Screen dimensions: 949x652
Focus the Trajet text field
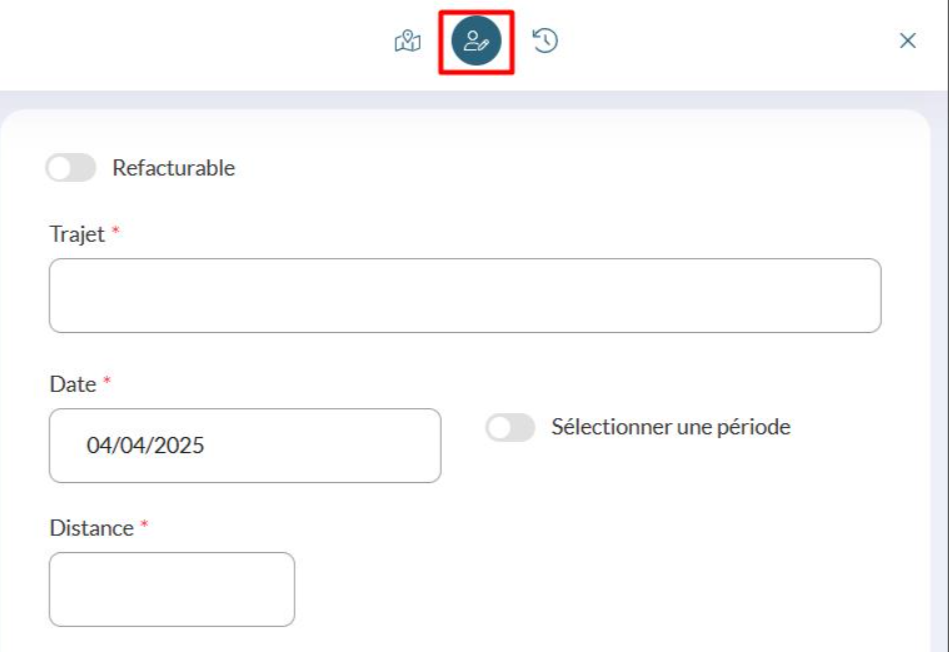pos(465,295)
